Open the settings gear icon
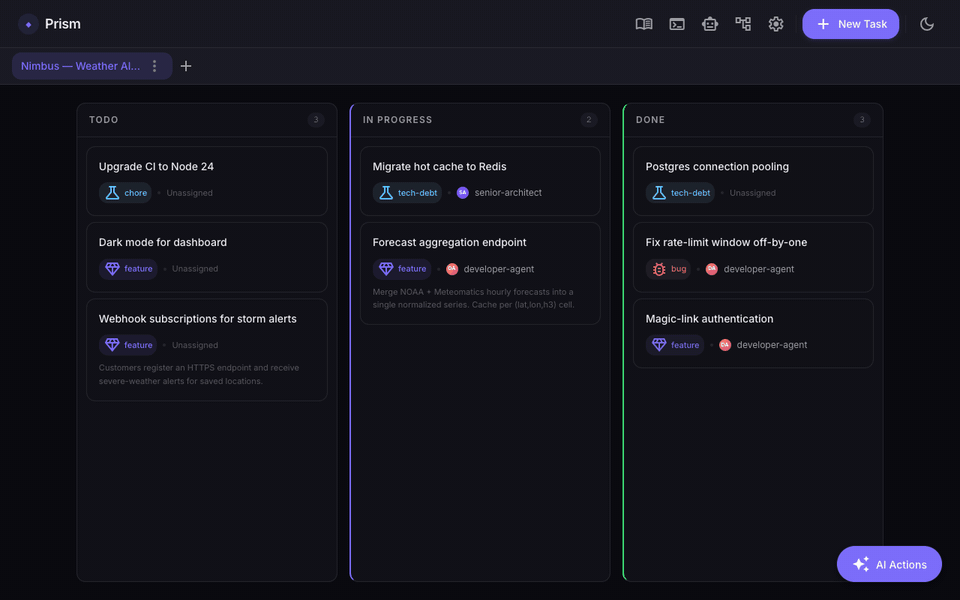This screenshot has width=960, height=600. point(776,24)
